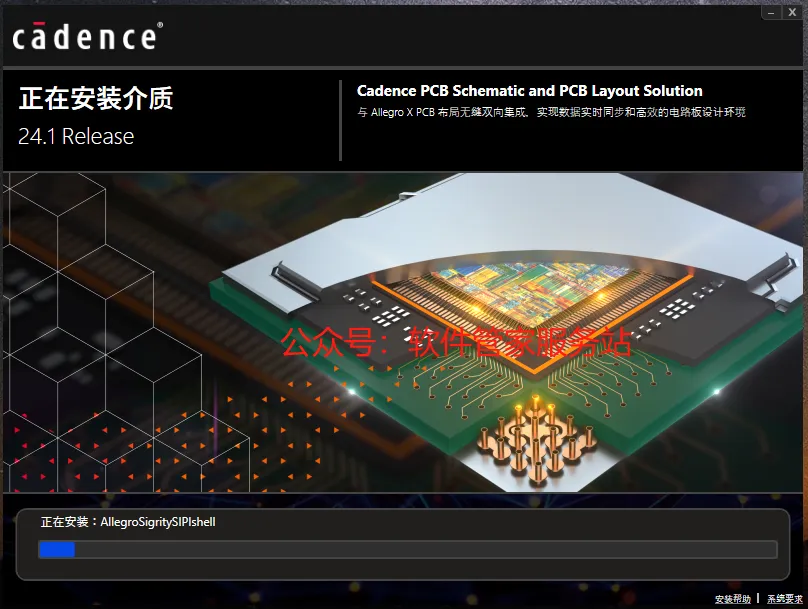Click the 正在安装介质 heading
The width and height of the screenshot is (808, 609).
coord(96,98)
